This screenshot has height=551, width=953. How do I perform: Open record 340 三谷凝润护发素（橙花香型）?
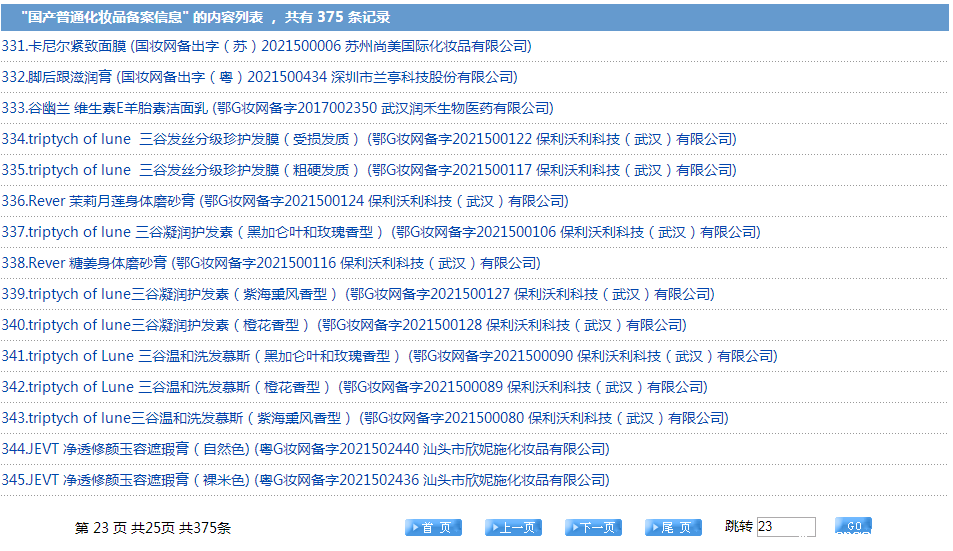[x=344, y=325]
